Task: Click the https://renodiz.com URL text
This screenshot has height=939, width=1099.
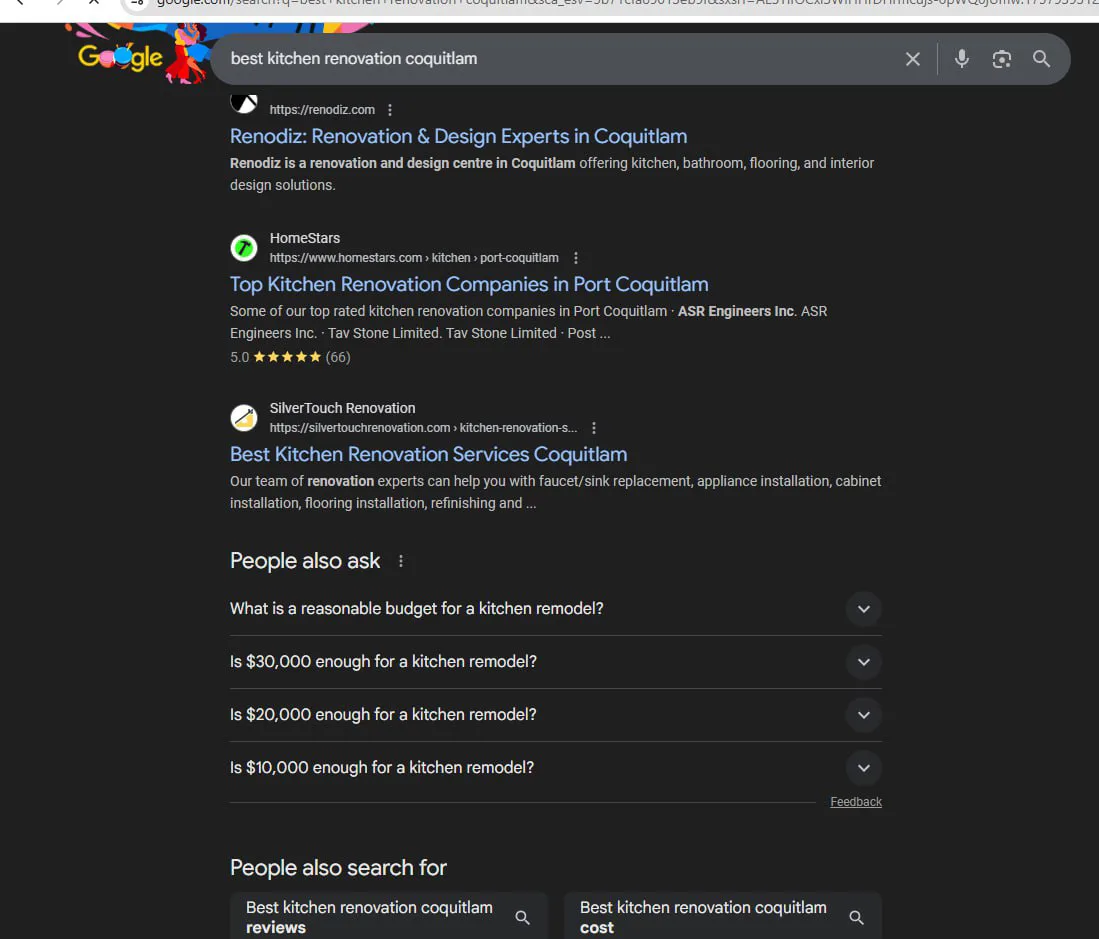Action: [322, 110]
